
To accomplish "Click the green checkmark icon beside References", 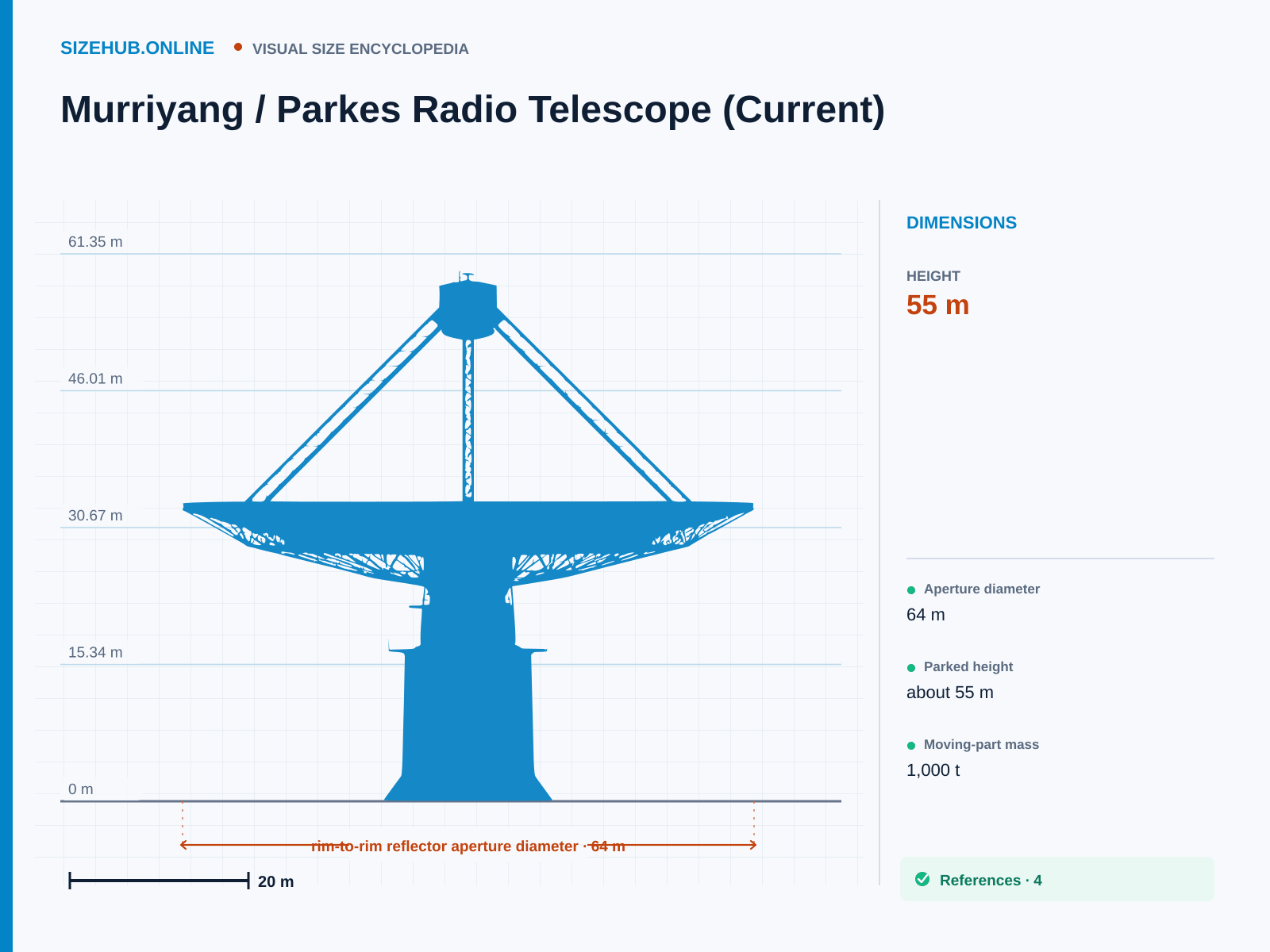I will tap(922, 879).
